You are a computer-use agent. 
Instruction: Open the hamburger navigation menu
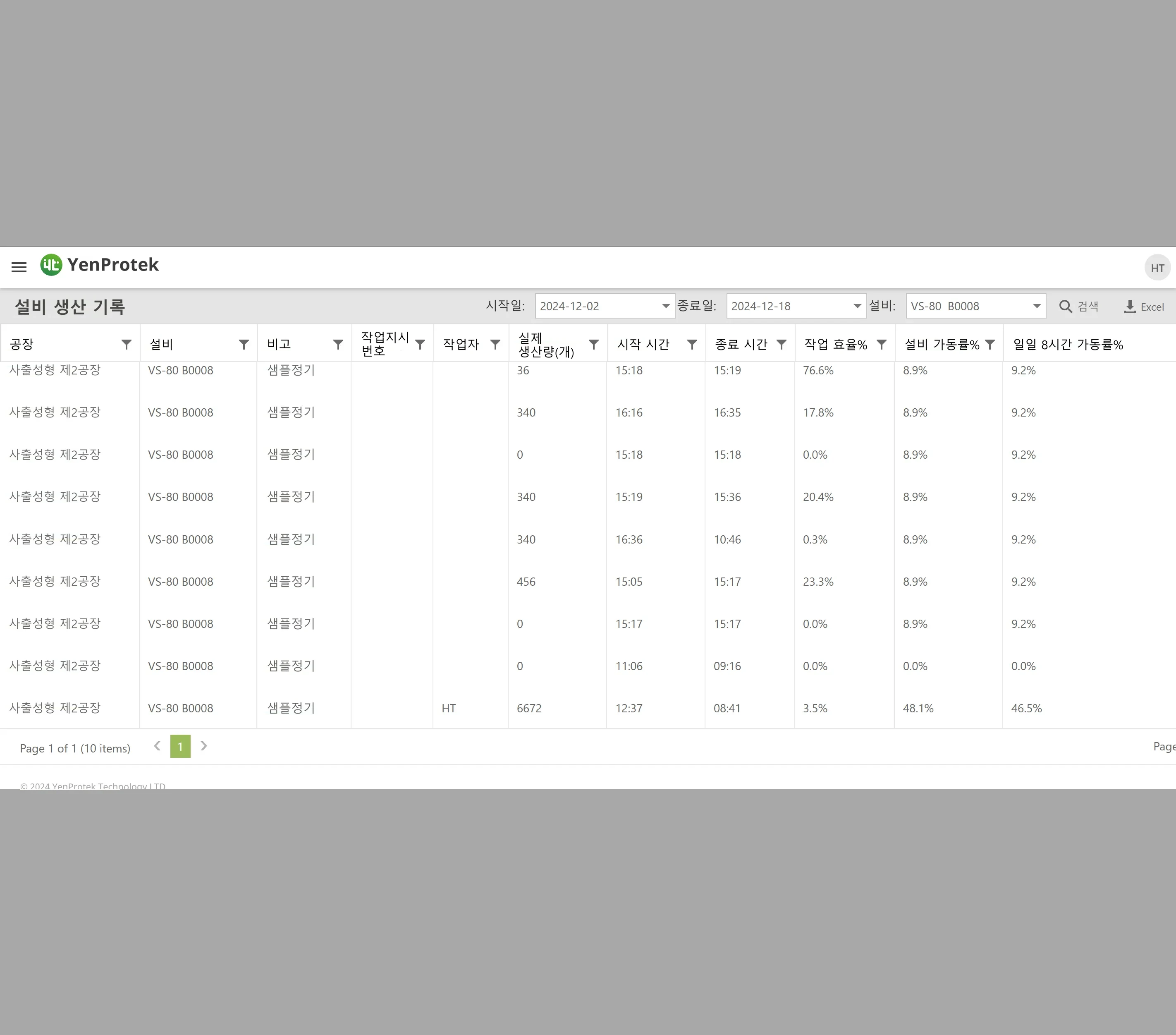[x=19, y=267]
